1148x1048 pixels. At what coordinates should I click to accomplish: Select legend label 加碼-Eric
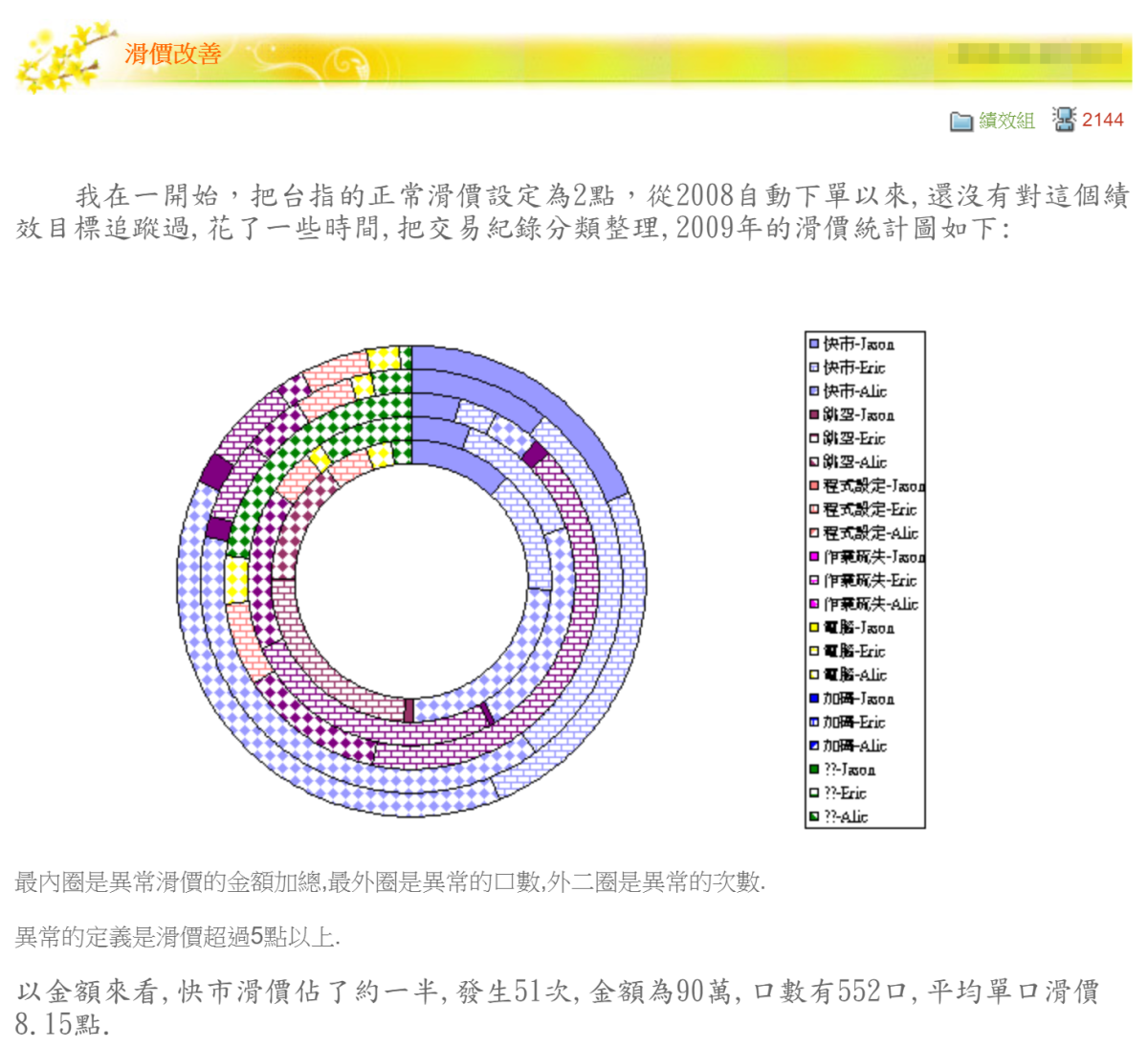point(854,722)
